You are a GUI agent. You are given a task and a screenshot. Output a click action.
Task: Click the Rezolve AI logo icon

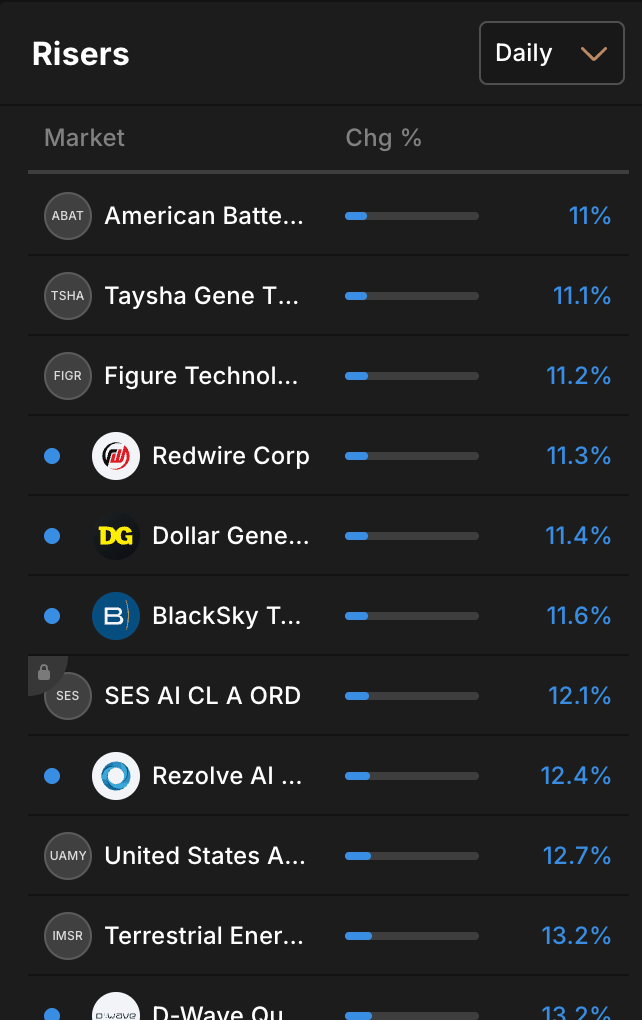point(116,776)
